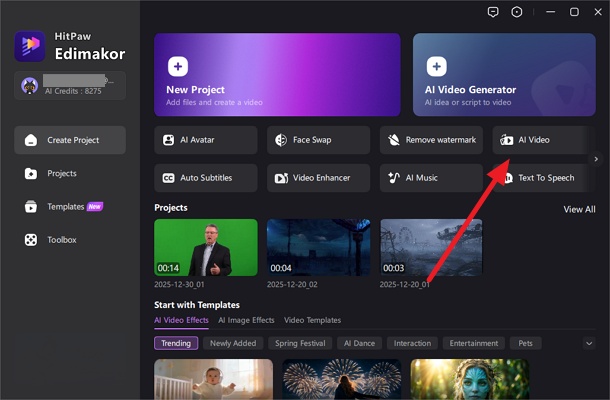Open the feedback message icon in title bar

(x=491, y=12)
